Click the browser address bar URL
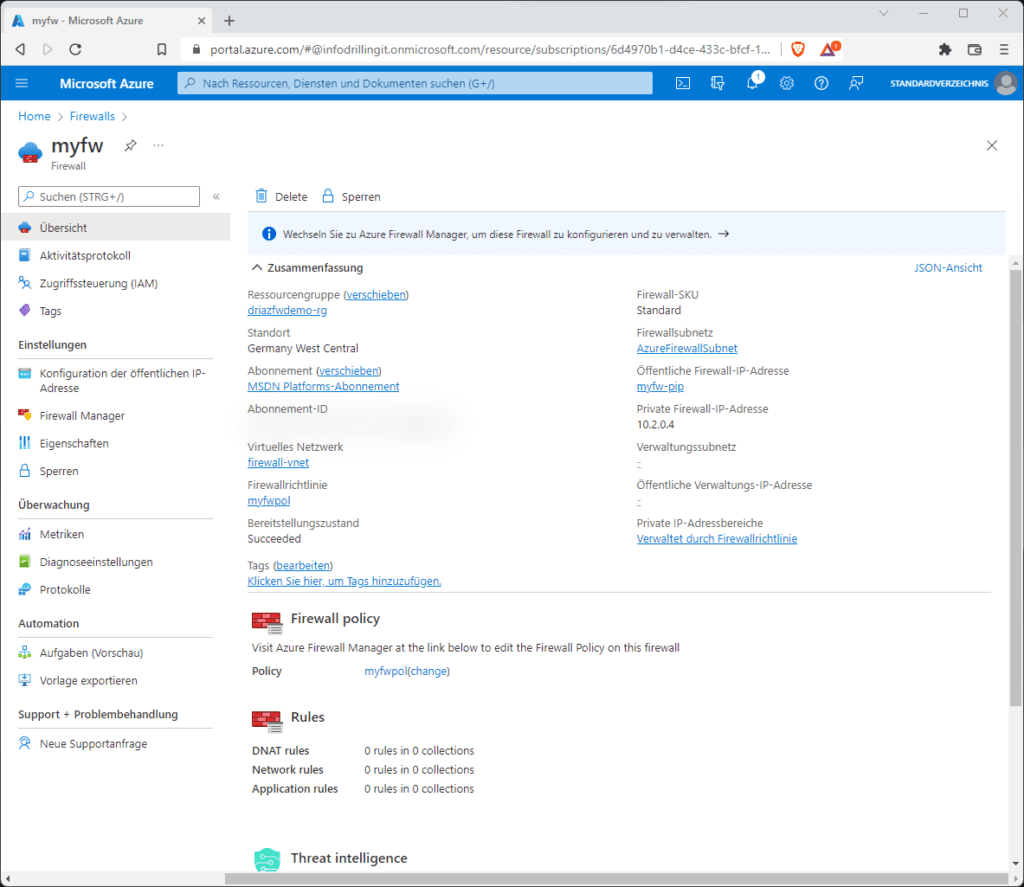The width and height of the screenshot is (1024, 887). (x=490, y=49)
